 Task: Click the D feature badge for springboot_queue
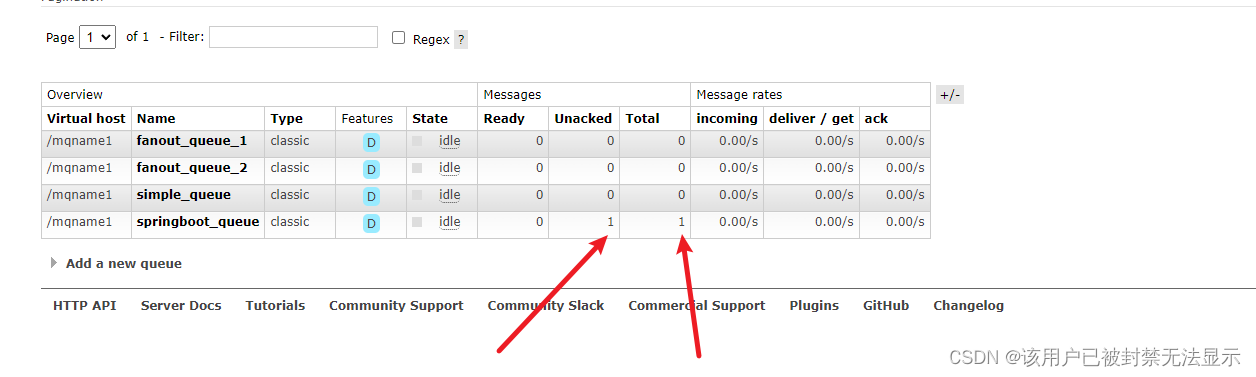[x=371, y=223]
